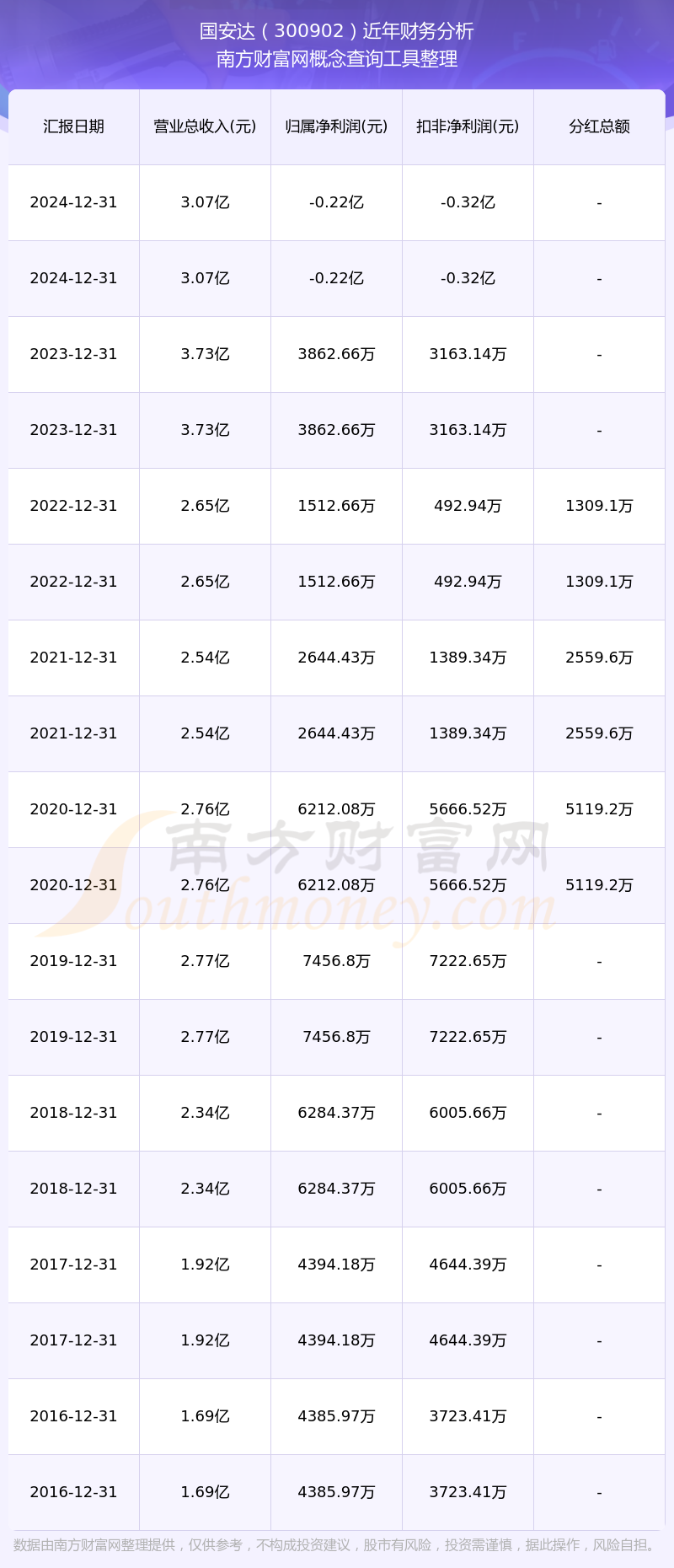The height and width of the screenshot is (1568, 674).
Task: Select the first -0.22亿 net profit cell
Action: pos(336,202)
